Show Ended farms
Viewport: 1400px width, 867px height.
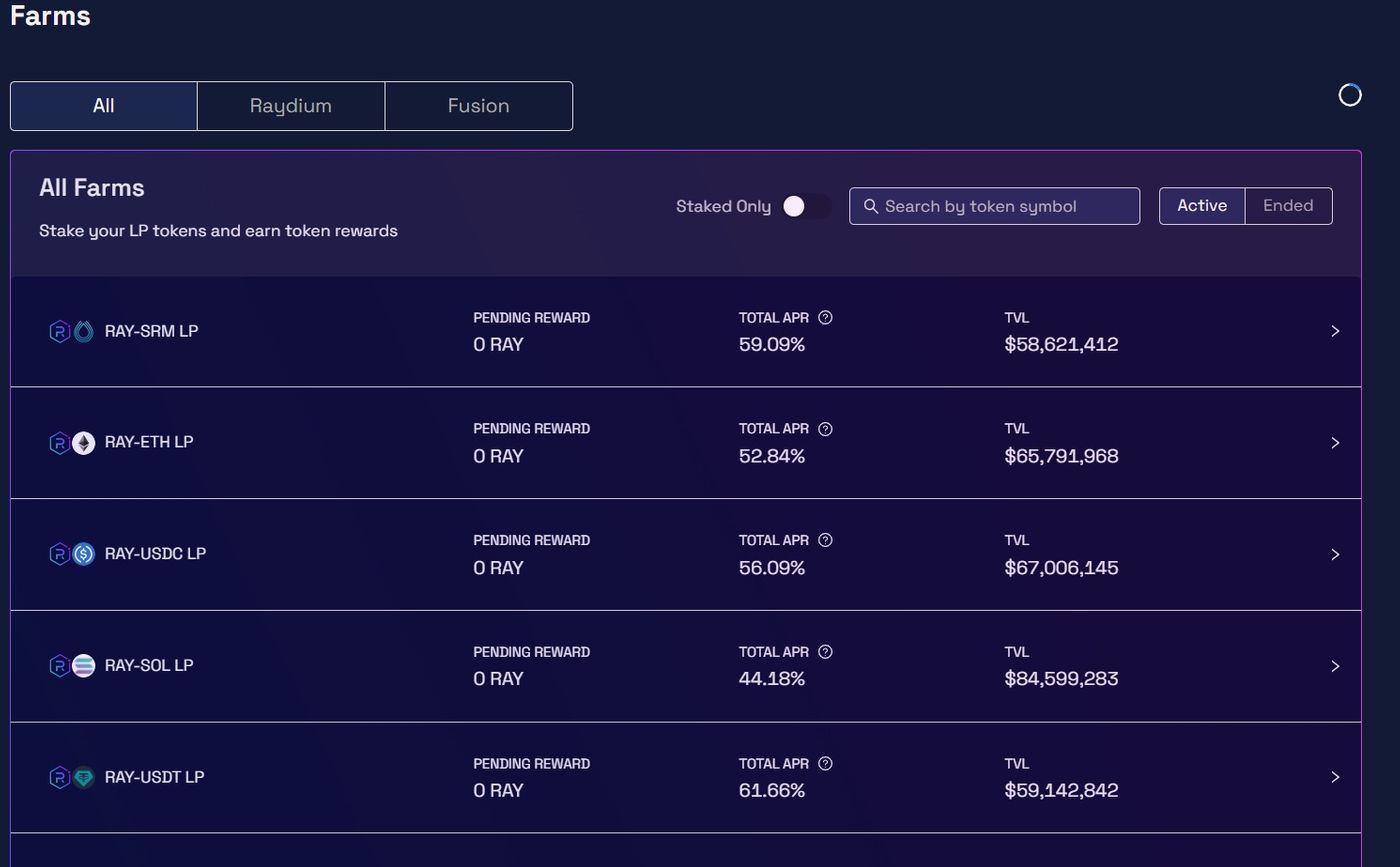coord(1288,206)
